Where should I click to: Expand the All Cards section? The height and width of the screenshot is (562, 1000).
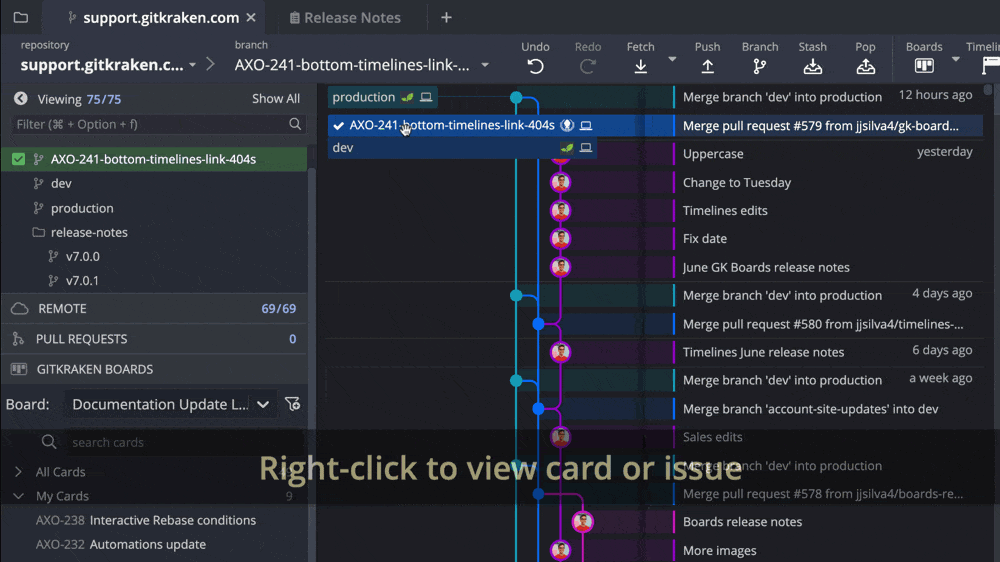pyautogui.click(x=18, y=472)
